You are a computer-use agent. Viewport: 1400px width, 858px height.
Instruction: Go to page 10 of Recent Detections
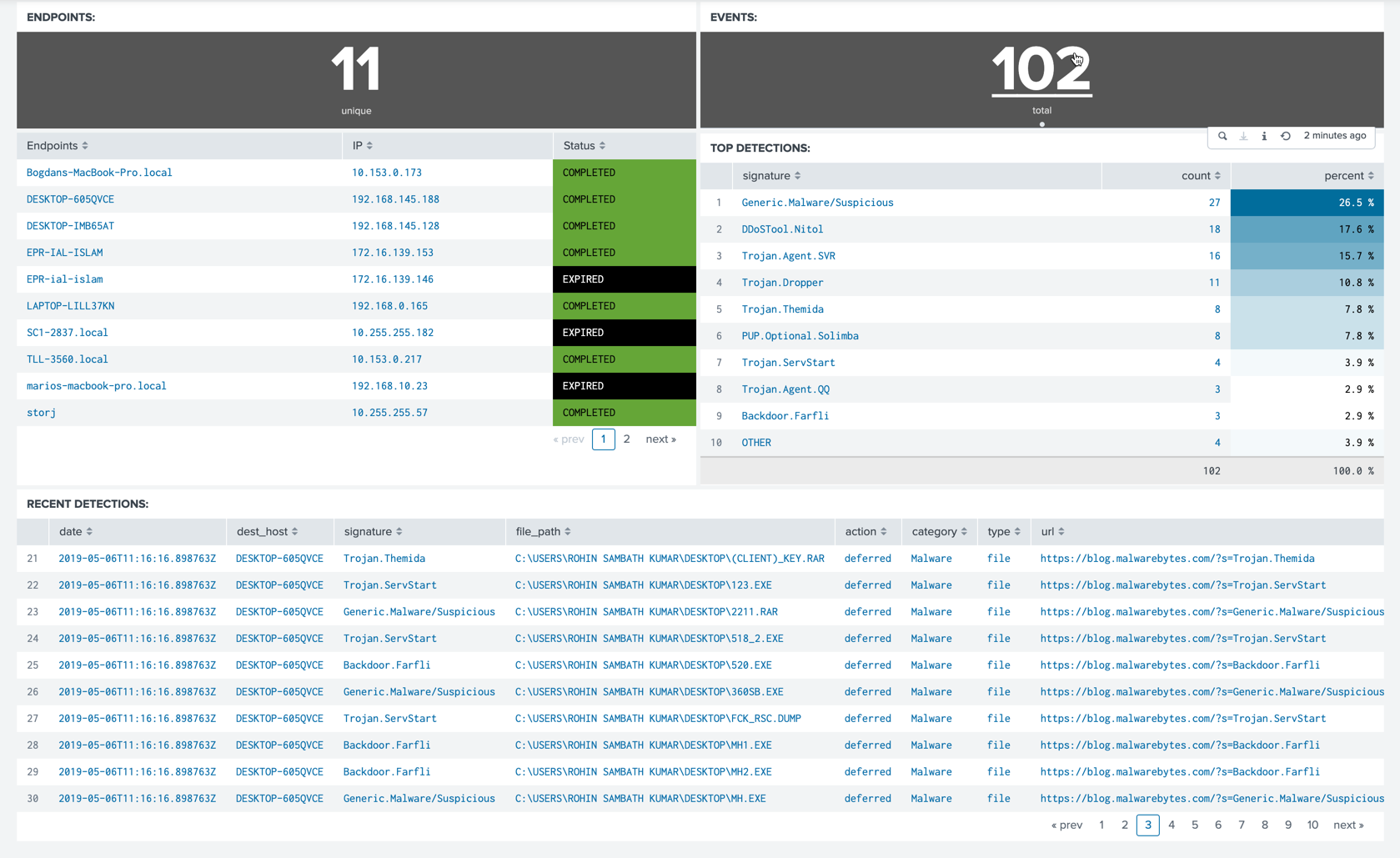[1312, 825]
